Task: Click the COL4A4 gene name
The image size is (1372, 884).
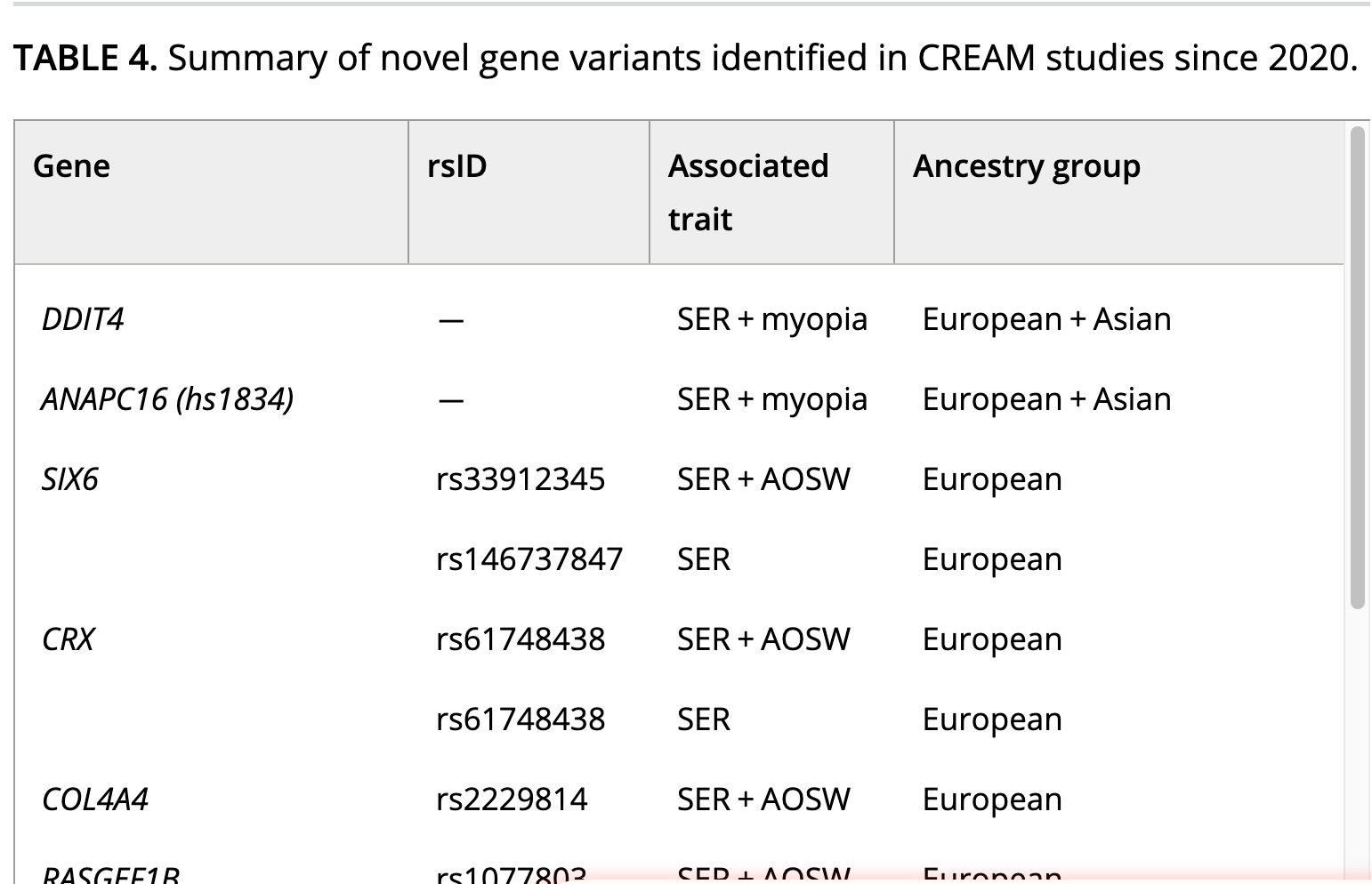Action: 94,800
